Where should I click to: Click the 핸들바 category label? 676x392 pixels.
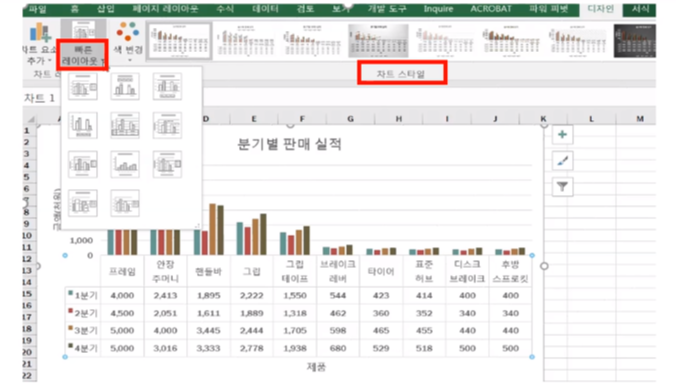click(x=208, y=271)
